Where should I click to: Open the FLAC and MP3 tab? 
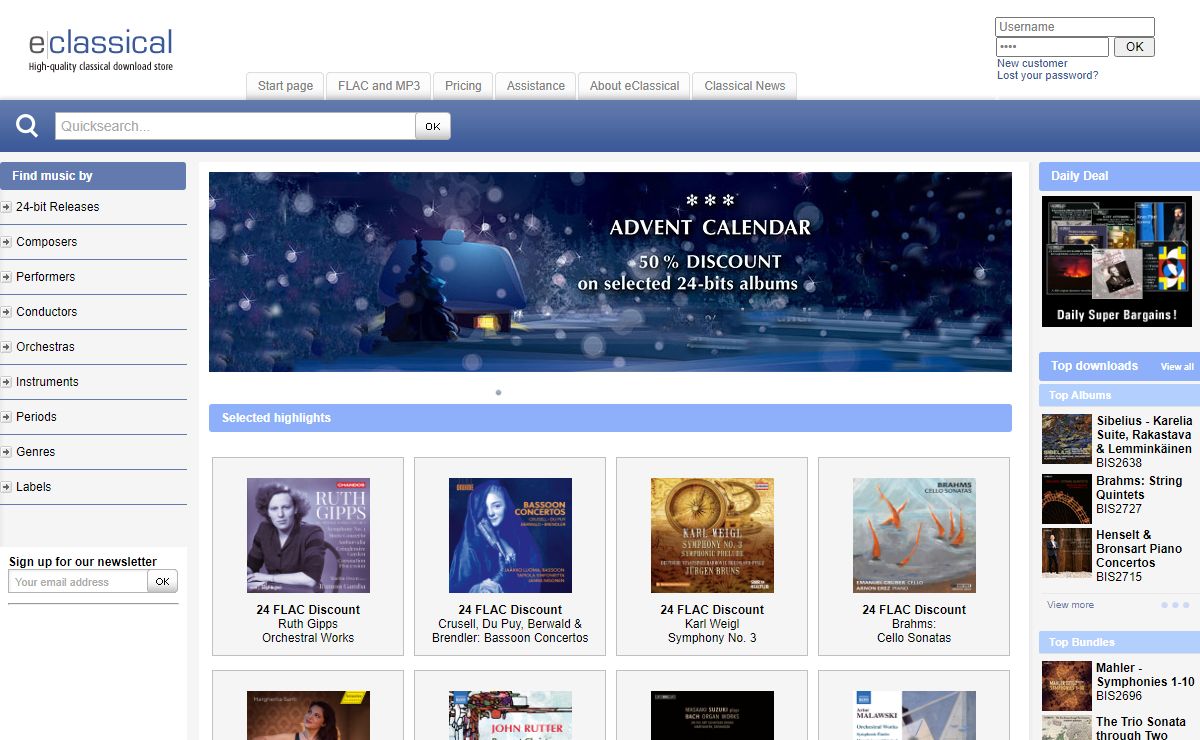379,86
